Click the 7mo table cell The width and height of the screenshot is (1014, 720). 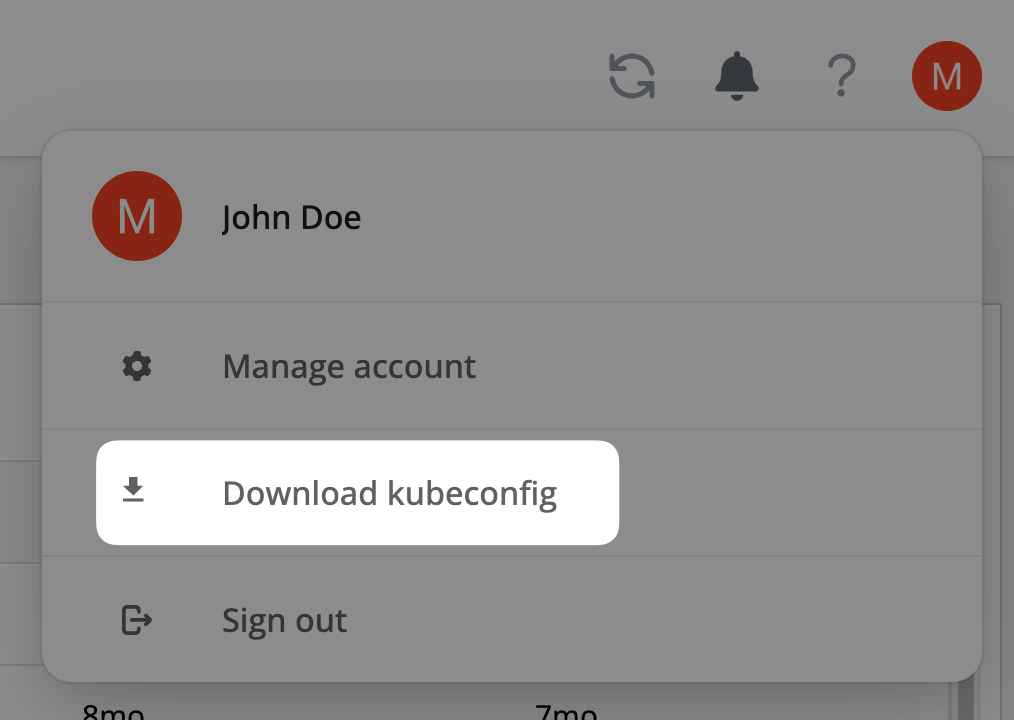coord(566,712)
